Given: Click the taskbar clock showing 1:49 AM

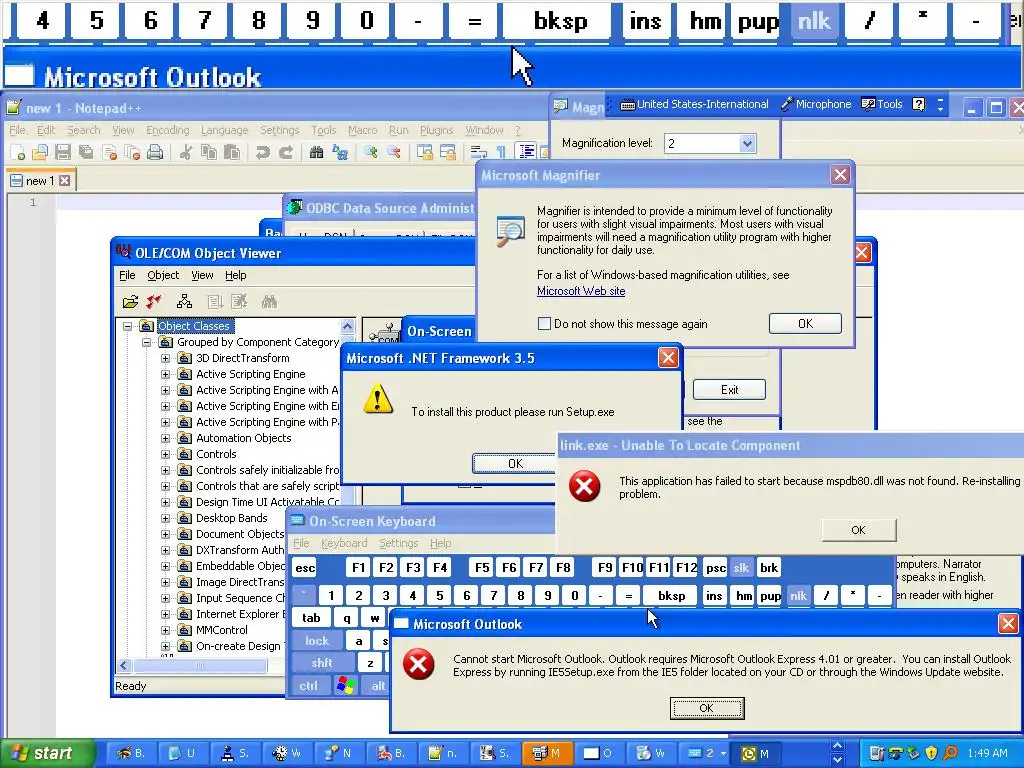Looking at the screenshot, I should pyautogui.click(x=987, y=753).
